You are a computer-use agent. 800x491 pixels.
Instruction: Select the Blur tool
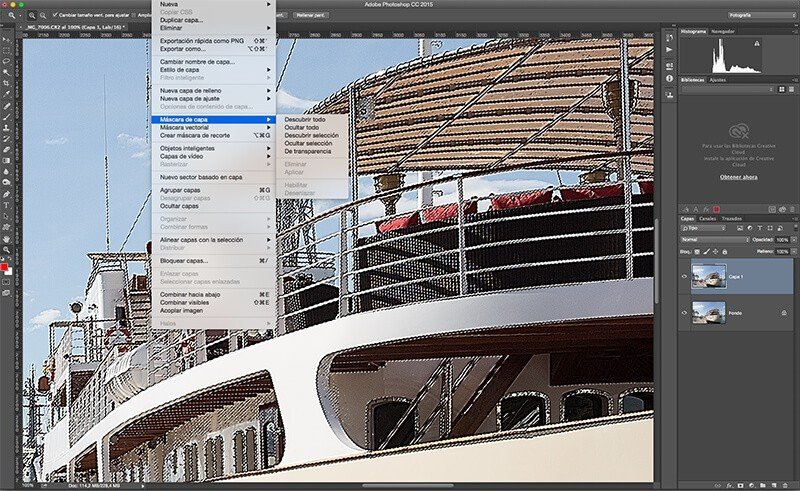(x=7, y=171)
